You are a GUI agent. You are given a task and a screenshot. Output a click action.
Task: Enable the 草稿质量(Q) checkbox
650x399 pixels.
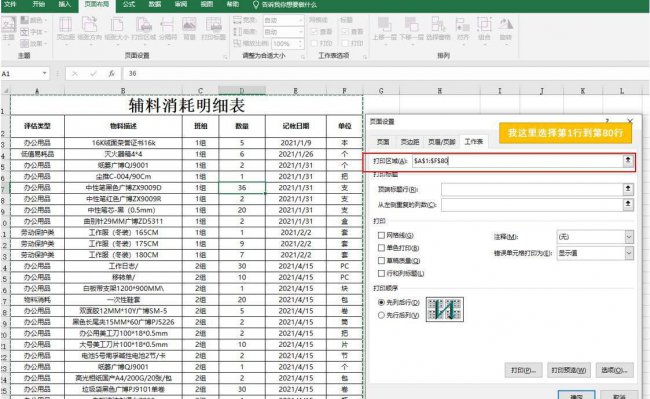pos(381,261)
